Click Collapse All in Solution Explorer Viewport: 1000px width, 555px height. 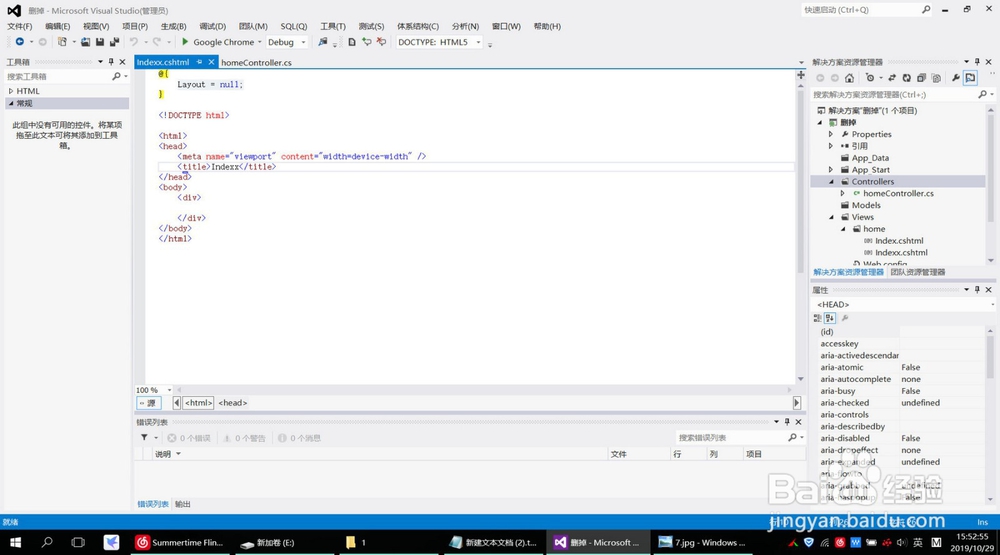(x=922, y=78)
